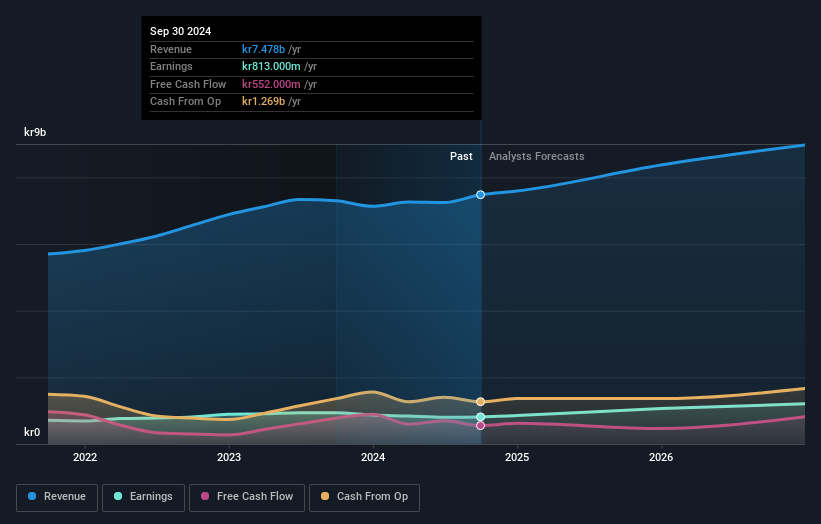Toggle the Revenue legend button

(x=57, y=497)
